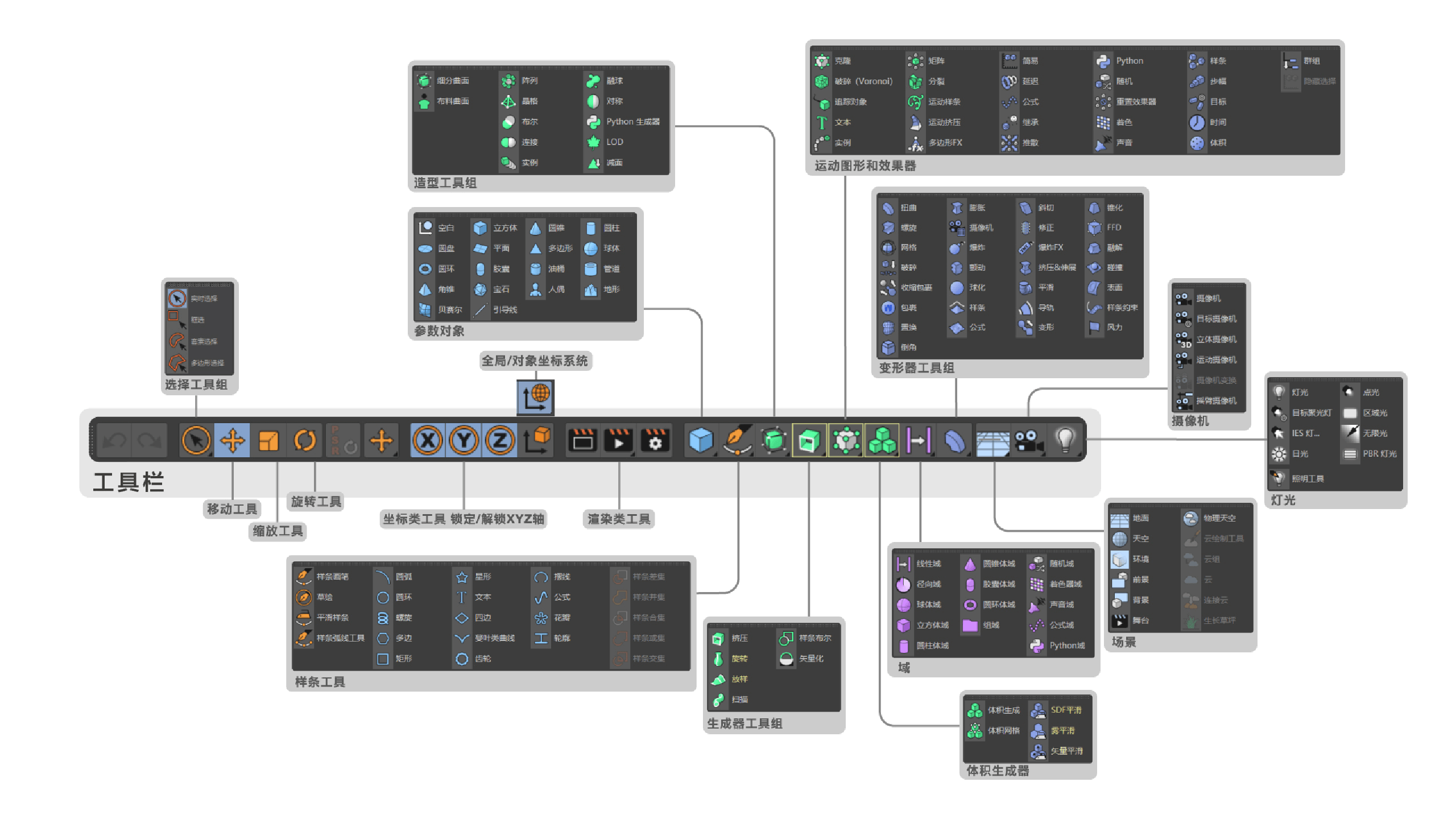Open the render settings clapperboard icon
The width and height of the screenshot is (1456, 819).
(x=655, y=440)
